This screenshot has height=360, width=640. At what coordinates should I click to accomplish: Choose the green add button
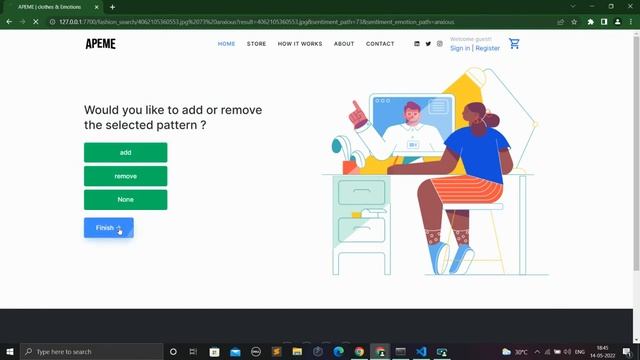[126, 152]
